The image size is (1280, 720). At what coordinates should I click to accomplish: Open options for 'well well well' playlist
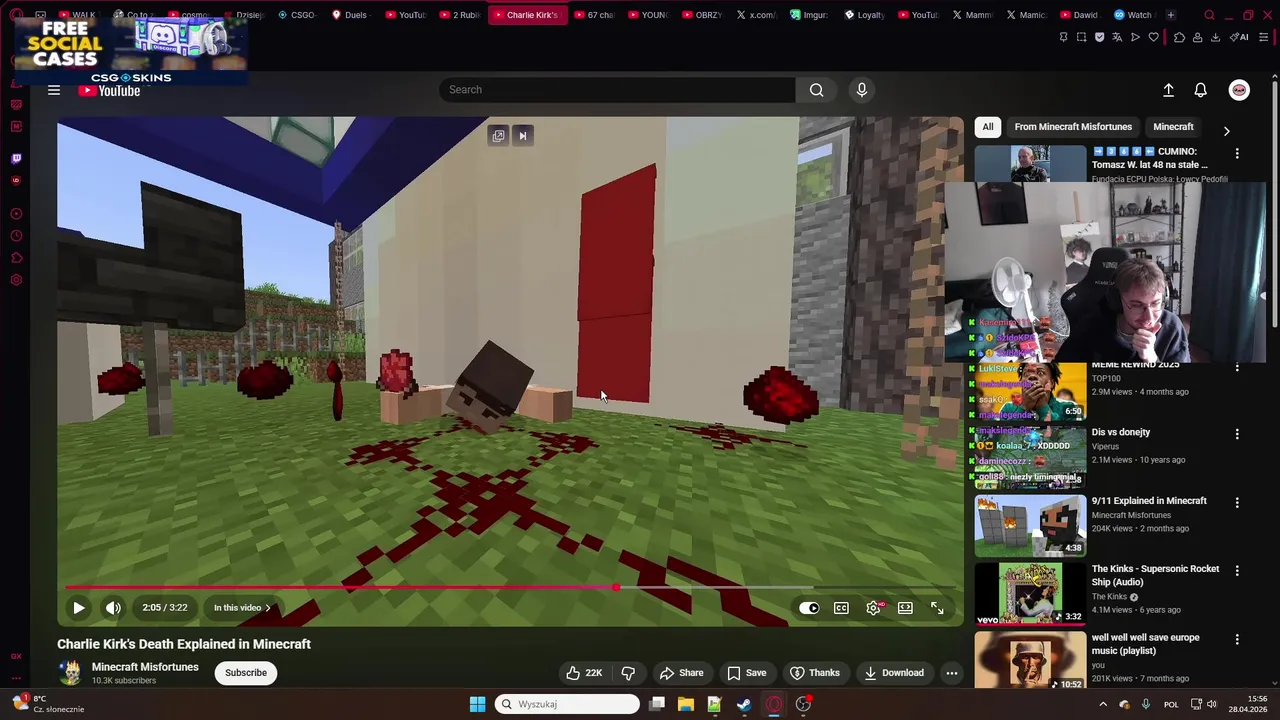[1237, 640]
